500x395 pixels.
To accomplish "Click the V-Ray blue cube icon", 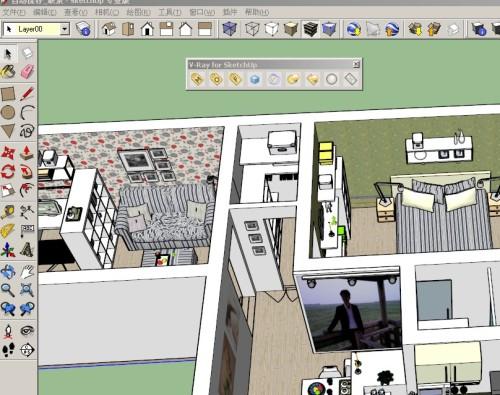I will click(x=255, y=79).
